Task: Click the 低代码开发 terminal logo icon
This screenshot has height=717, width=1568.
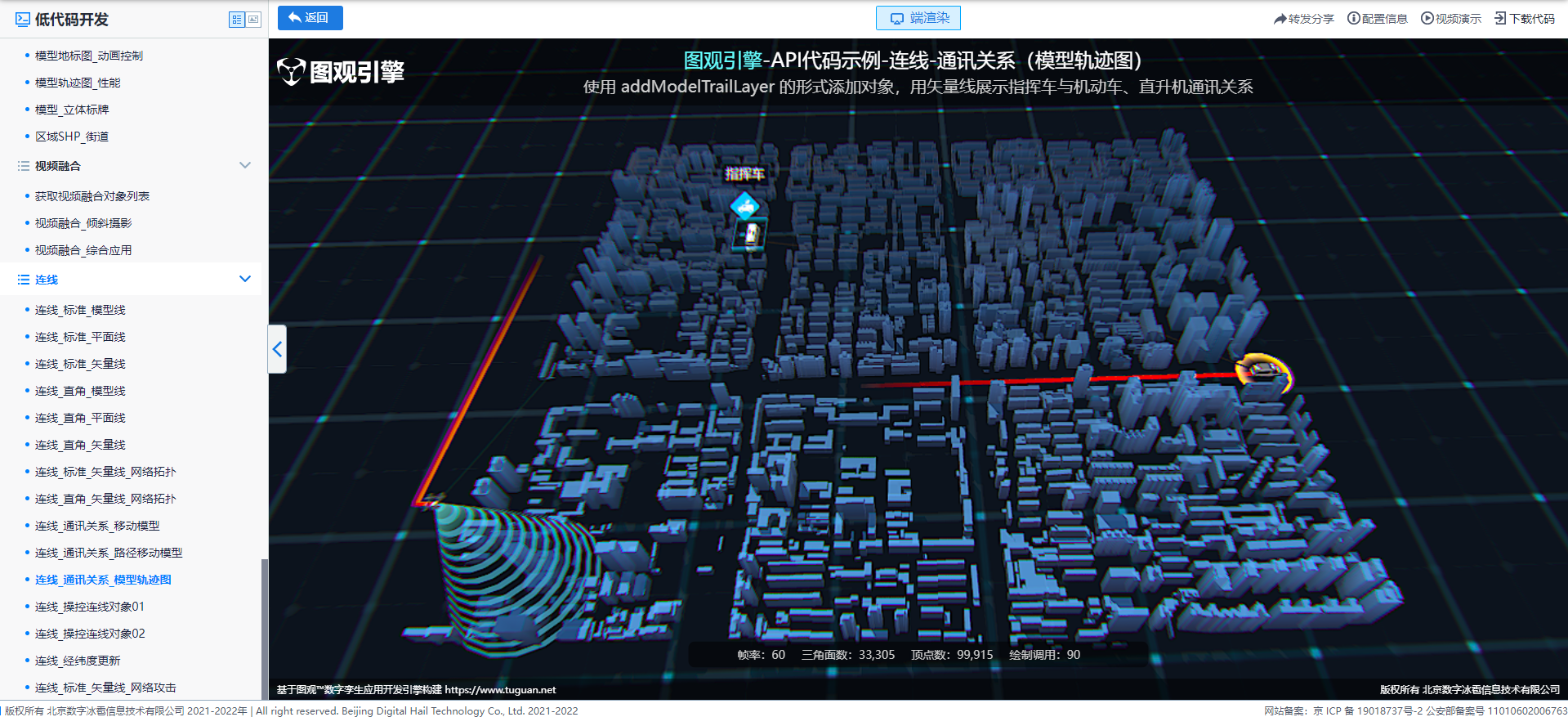Action: pyautogui.click(x=23, y=19)
